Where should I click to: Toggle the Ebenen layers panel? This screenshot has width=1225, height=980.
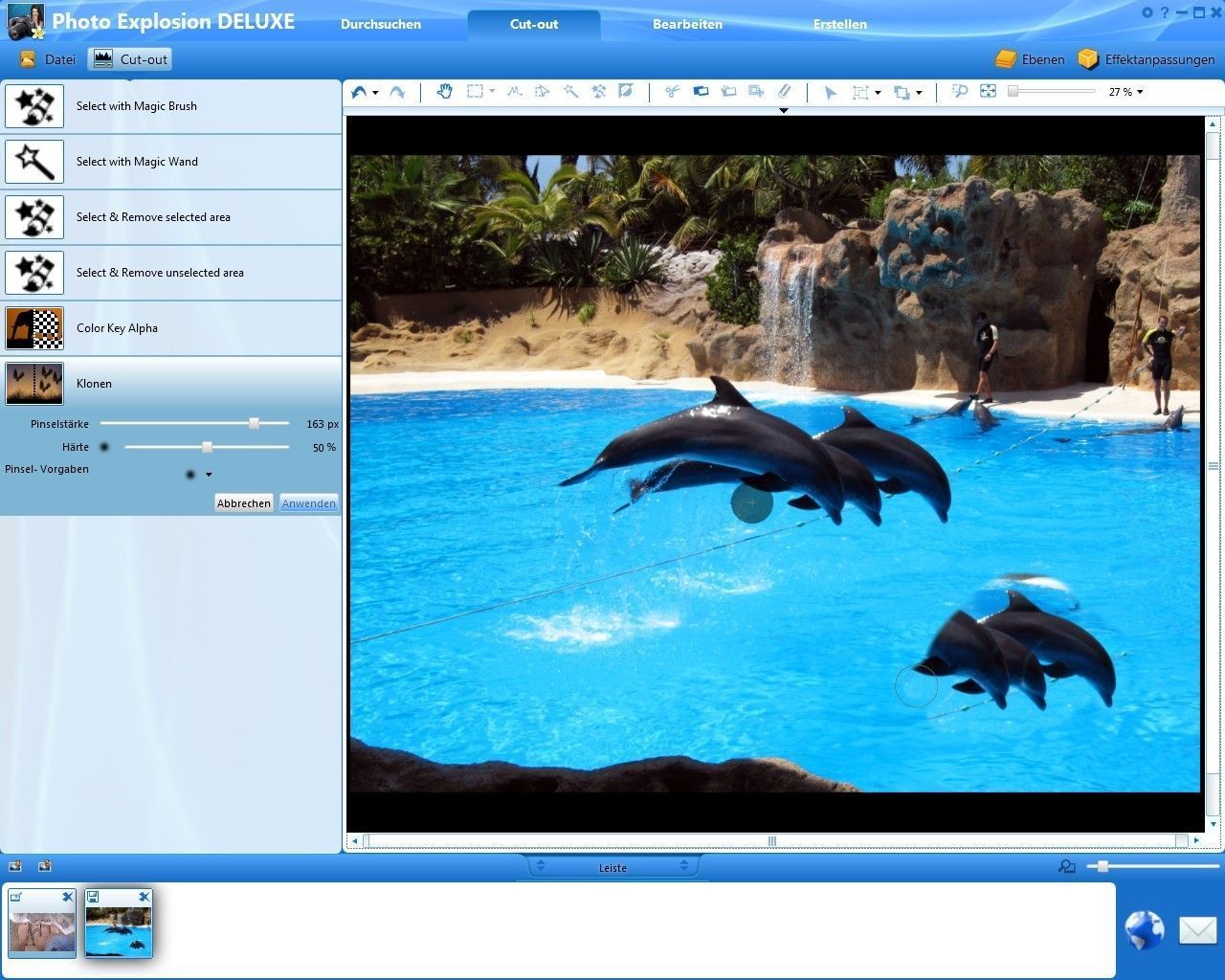[1030, 59]
